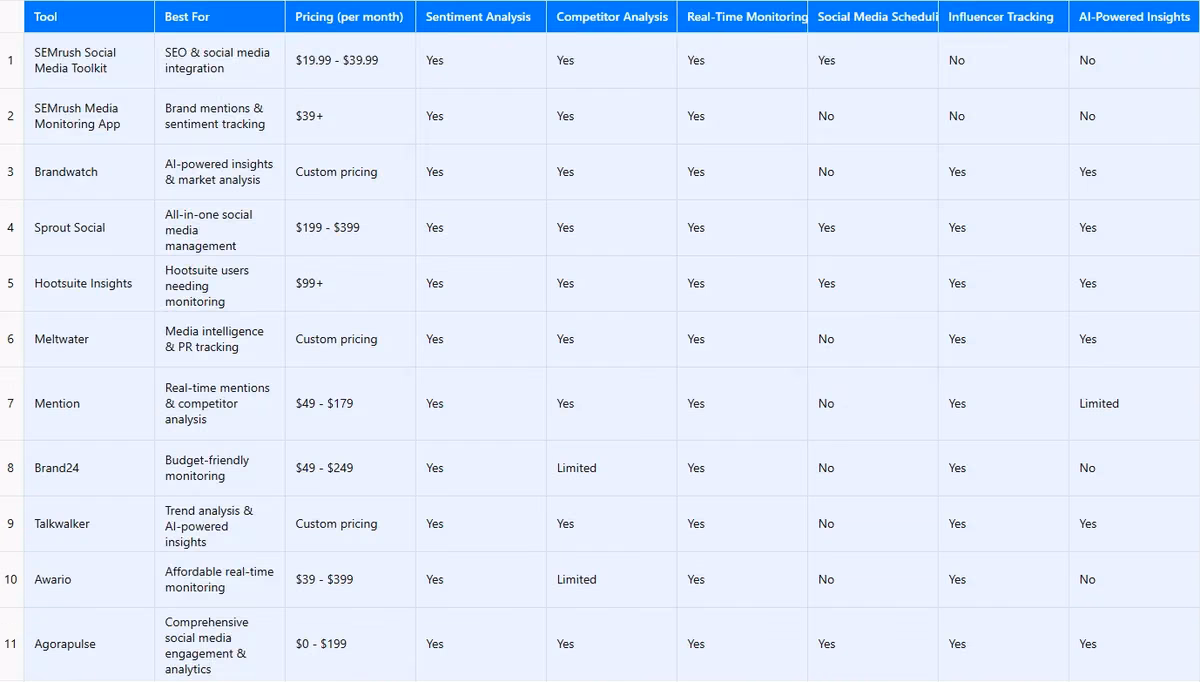Click the SEO & social media integration cell
The image size is (1200, 682).
click(220, 60)
